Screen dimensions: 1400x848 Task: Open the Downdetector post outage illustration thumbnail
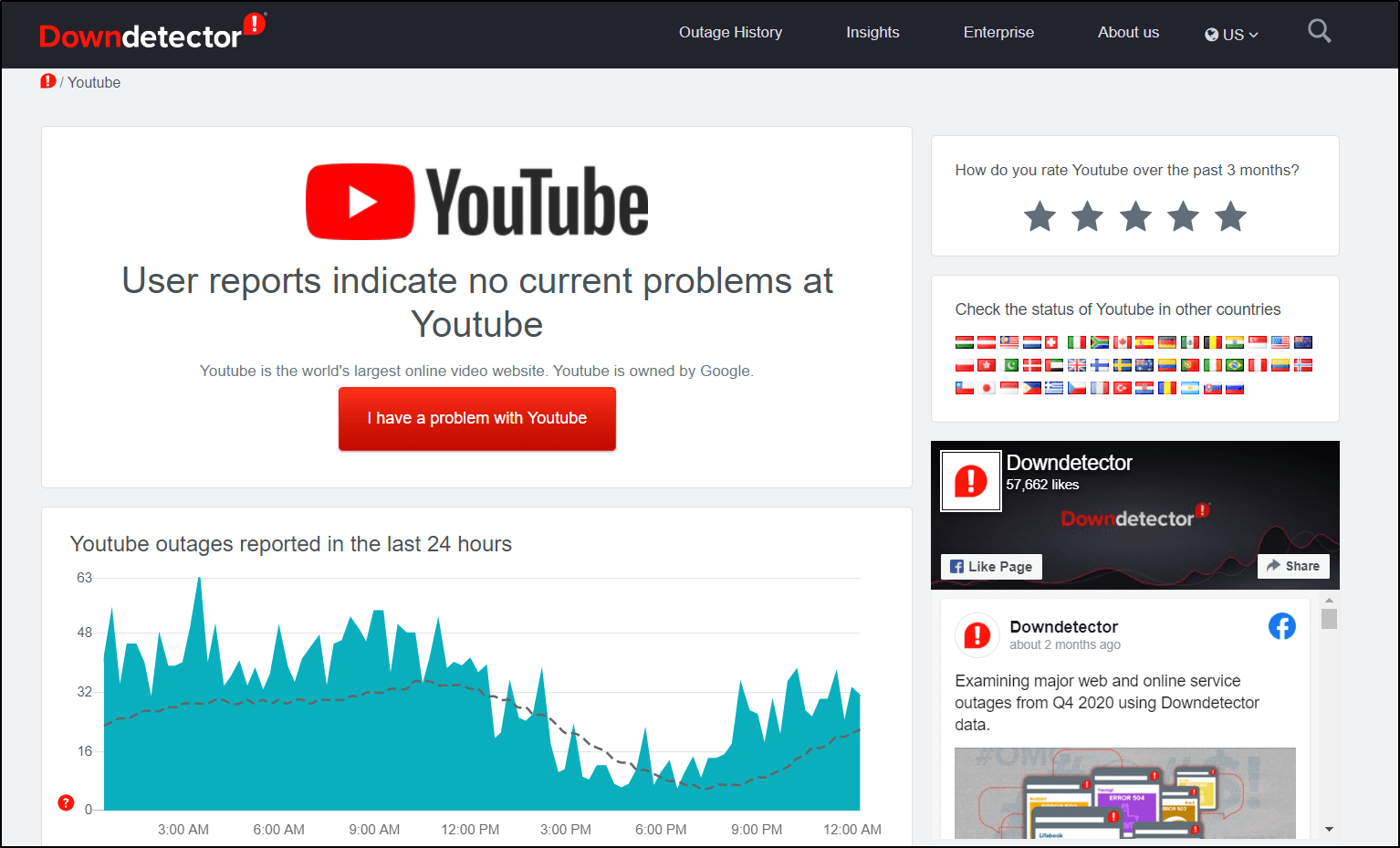(1125, 793)
